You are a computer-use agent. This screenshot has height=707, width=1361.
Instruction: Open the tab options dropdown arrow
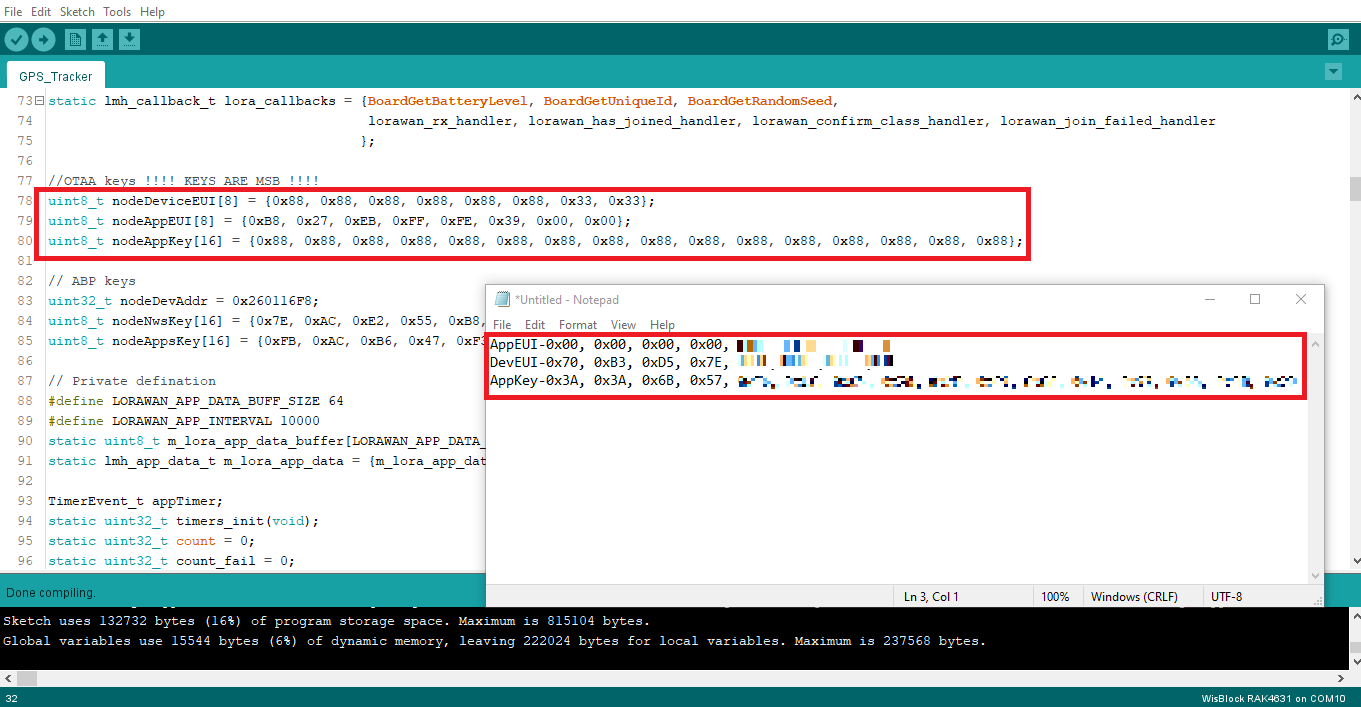tap(1332, 72)
